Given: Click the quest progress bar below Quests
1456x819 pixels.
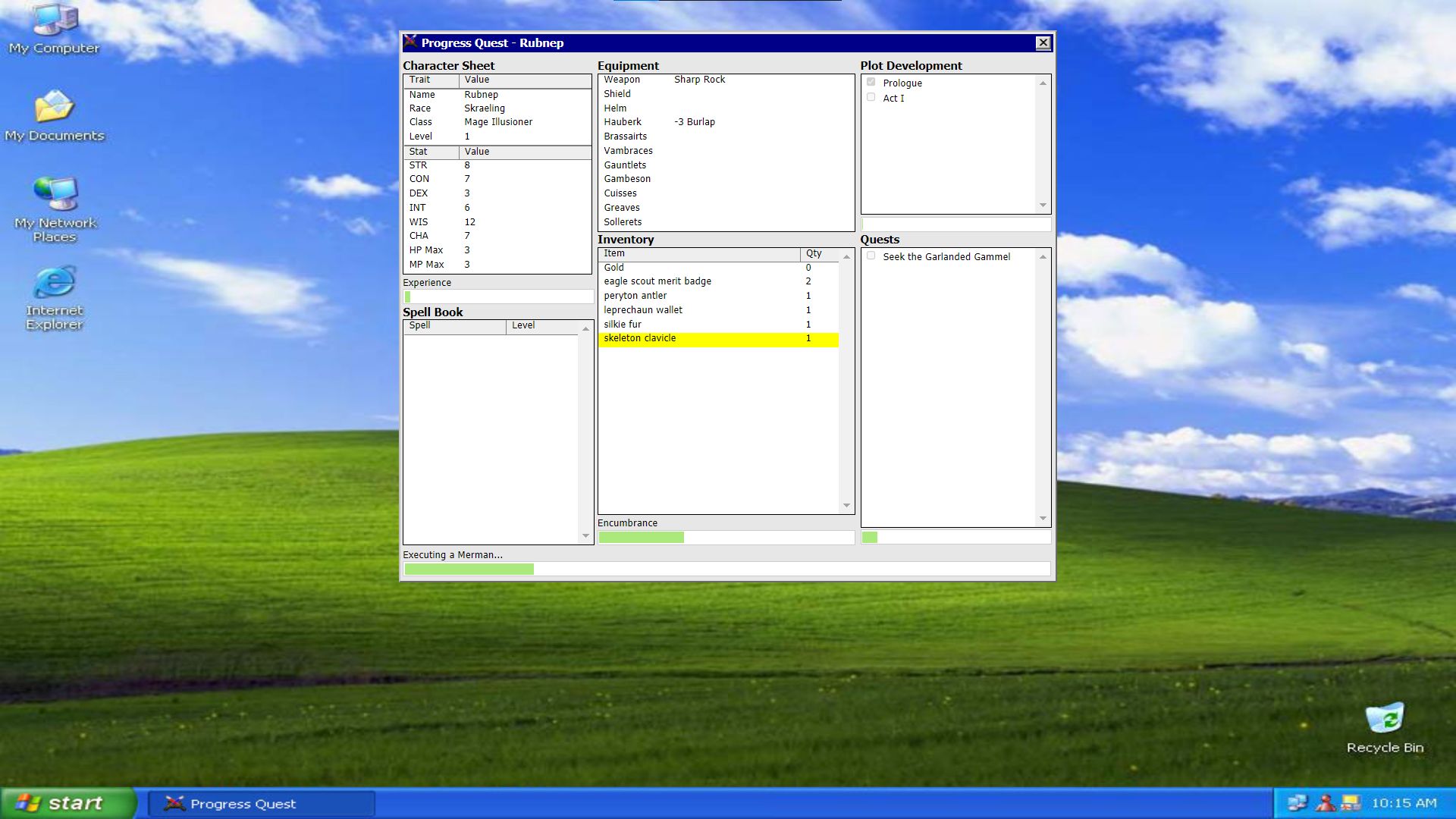Looking at the screenshot, I should click(955, 537).
